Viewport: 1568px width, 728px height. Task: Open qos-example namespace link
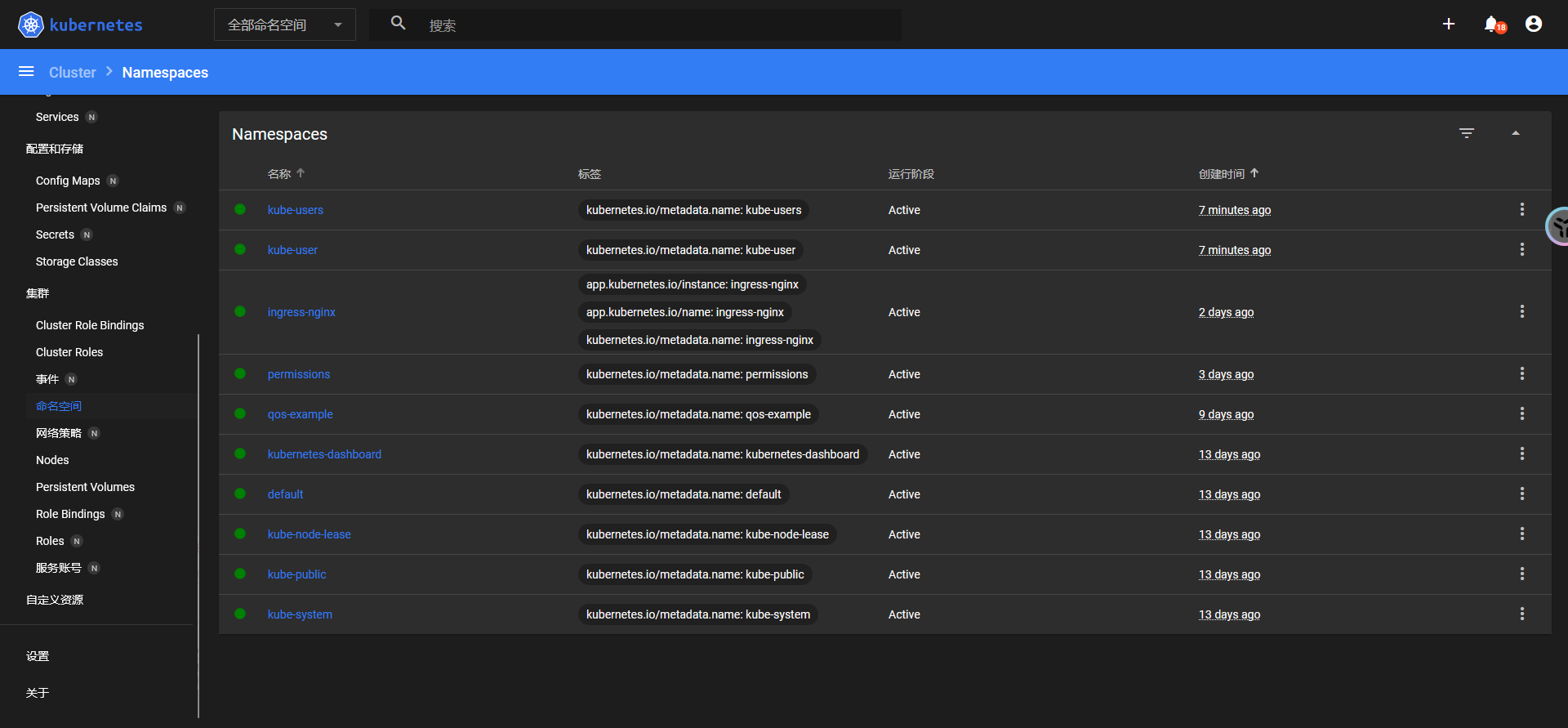[x=300, y=414]
